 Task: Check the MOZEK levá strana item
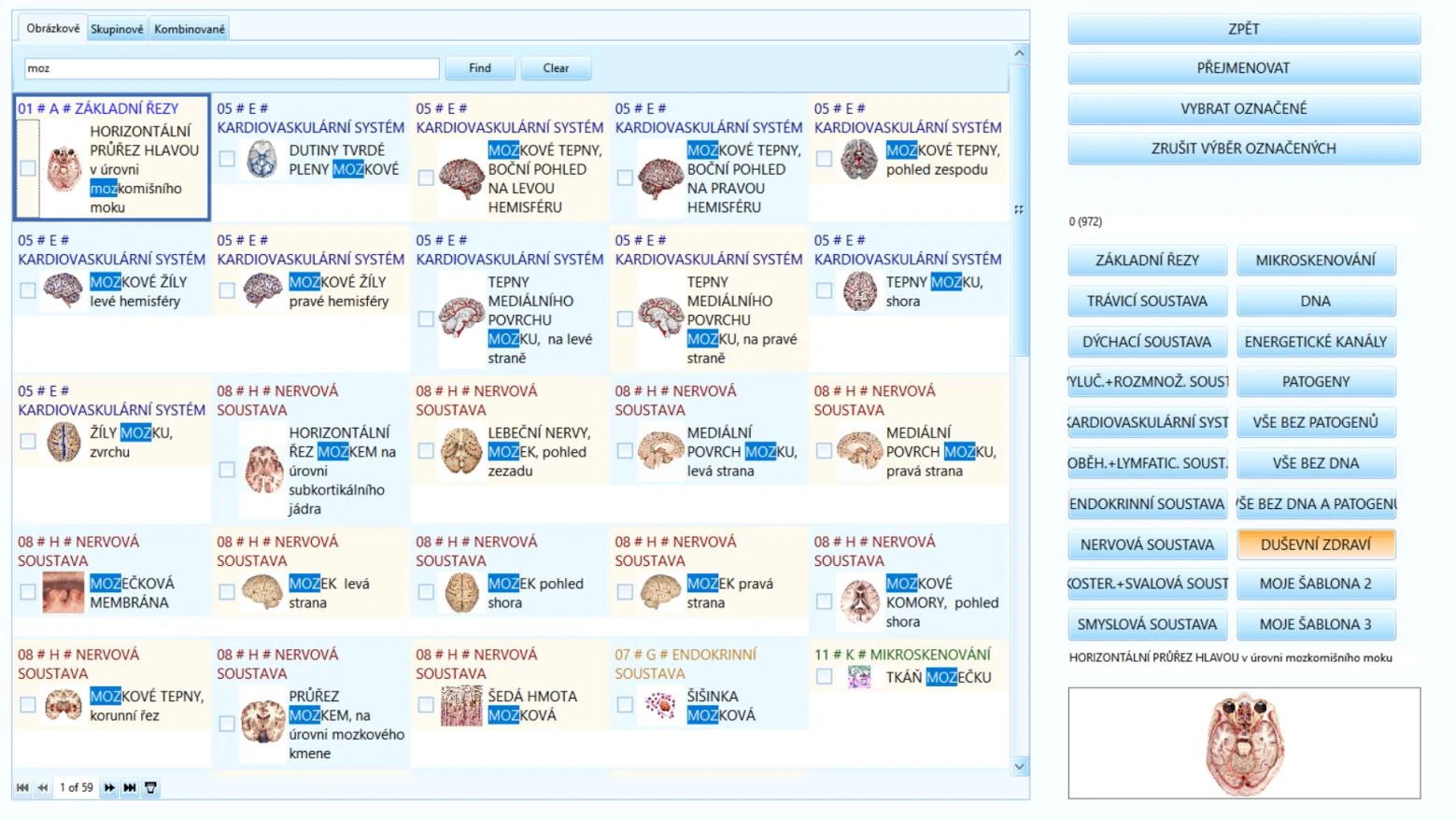click(227, 592)
